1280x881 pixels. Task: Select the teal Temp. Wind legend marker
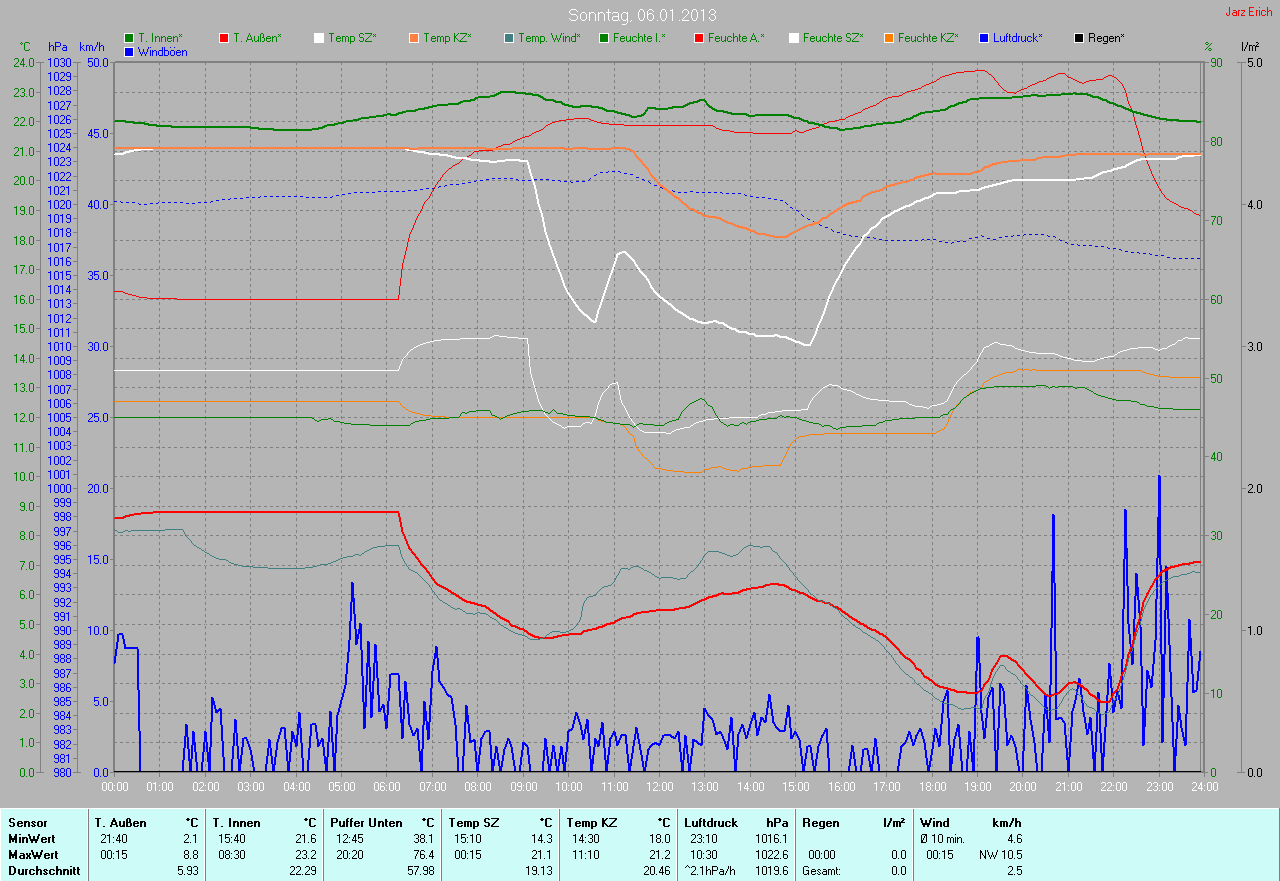(509, 38)
